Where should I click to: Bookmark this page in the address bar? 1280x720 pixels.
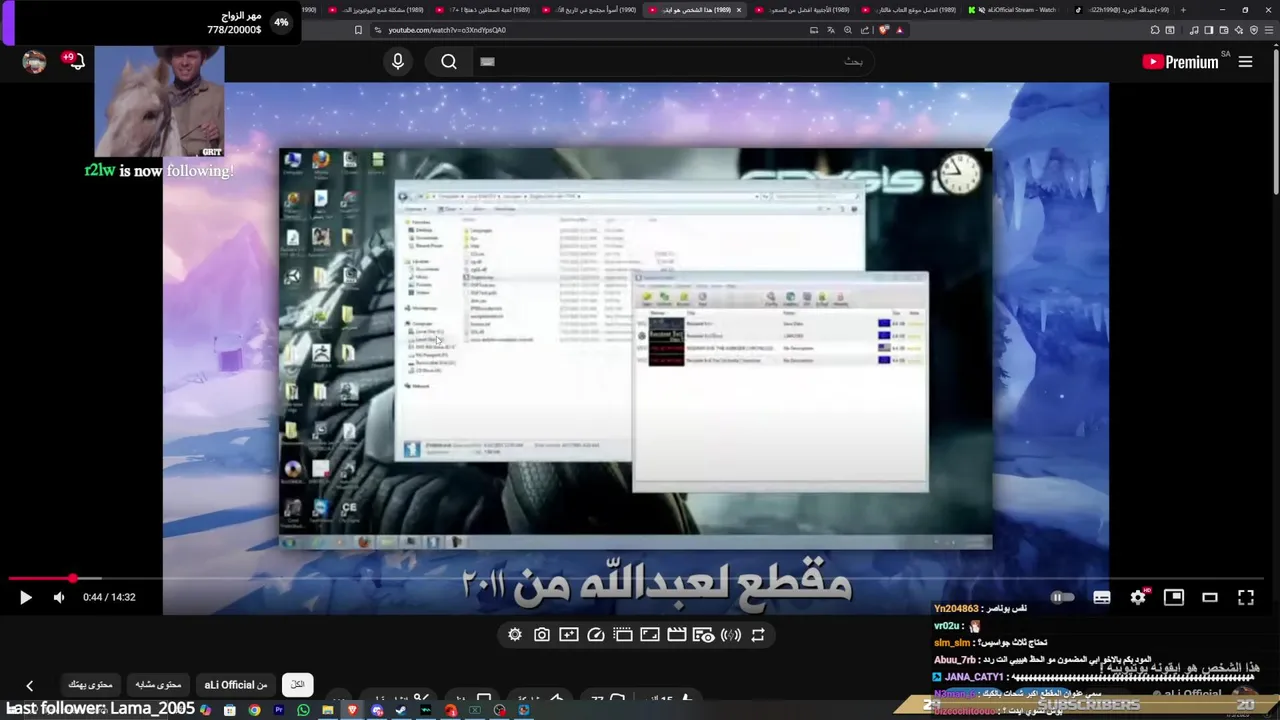(358, 30)
